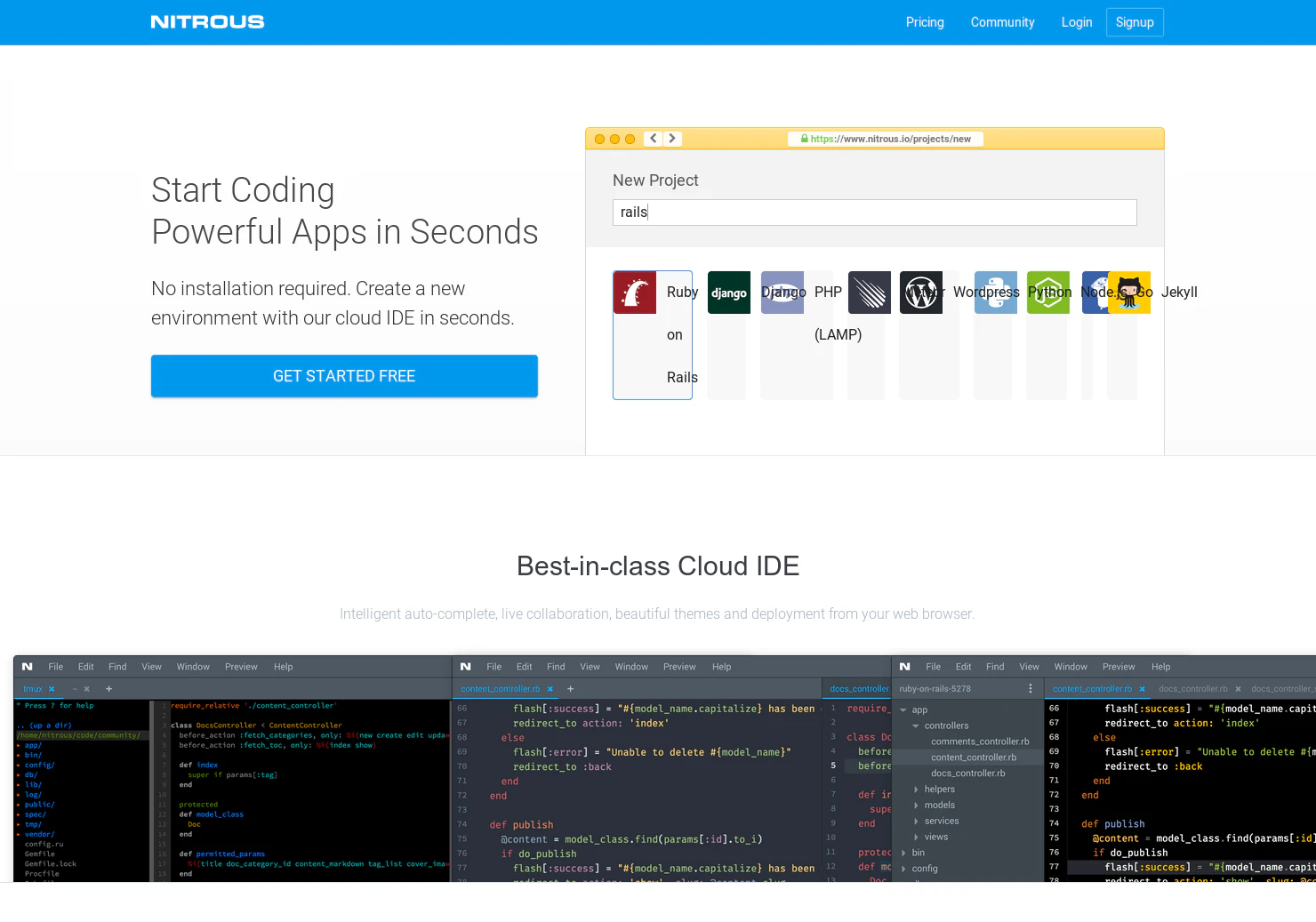Add new tab with plus in second IDE

[571, 689]
